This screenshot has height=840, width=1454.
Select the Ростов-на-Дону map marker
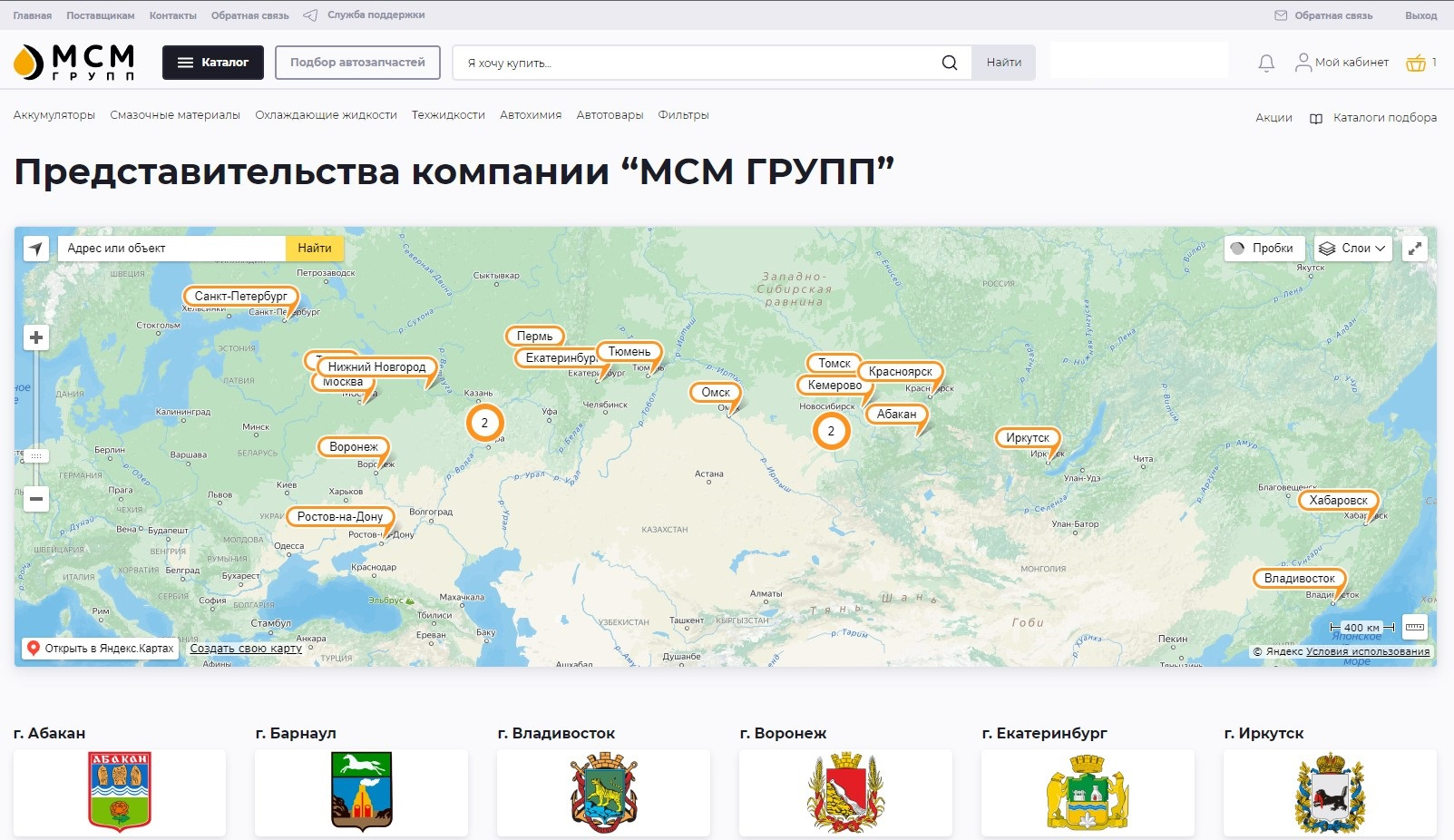point(340,516)
